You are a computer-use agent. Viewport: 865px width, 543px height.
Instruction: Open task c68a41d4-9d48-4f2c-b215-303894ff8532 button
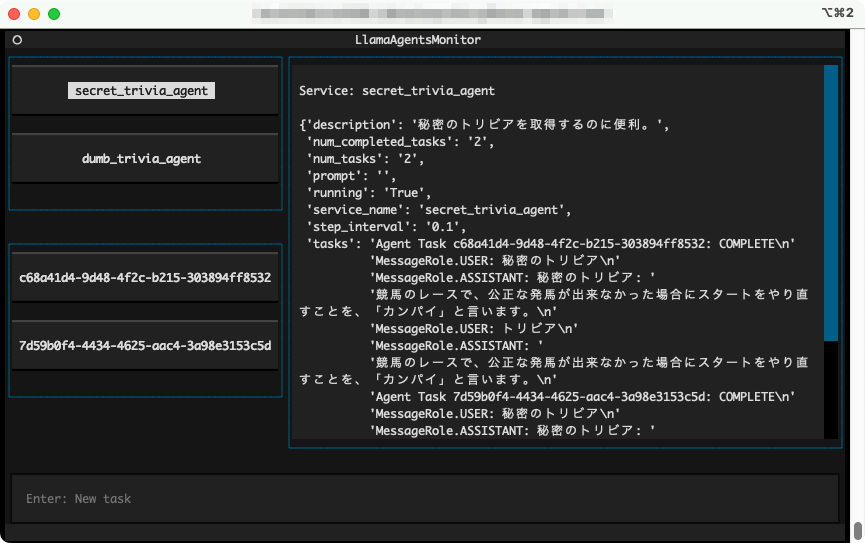coord(145,278)
